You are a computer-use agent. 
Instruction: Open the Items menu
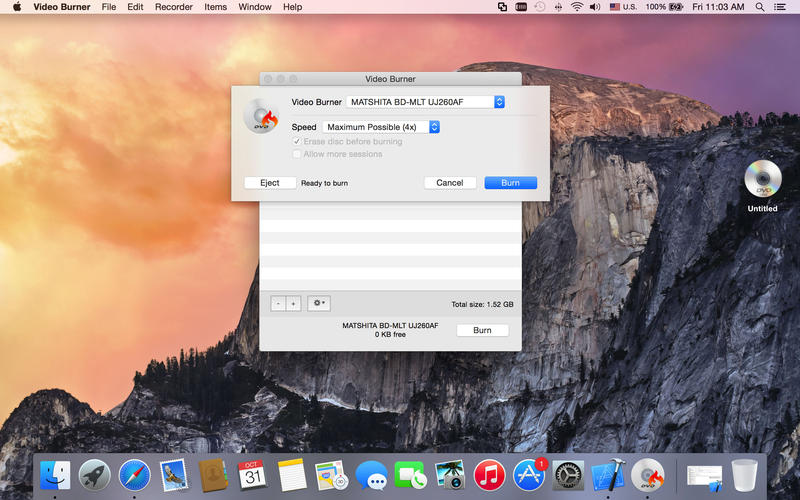(x=215, y=7)
